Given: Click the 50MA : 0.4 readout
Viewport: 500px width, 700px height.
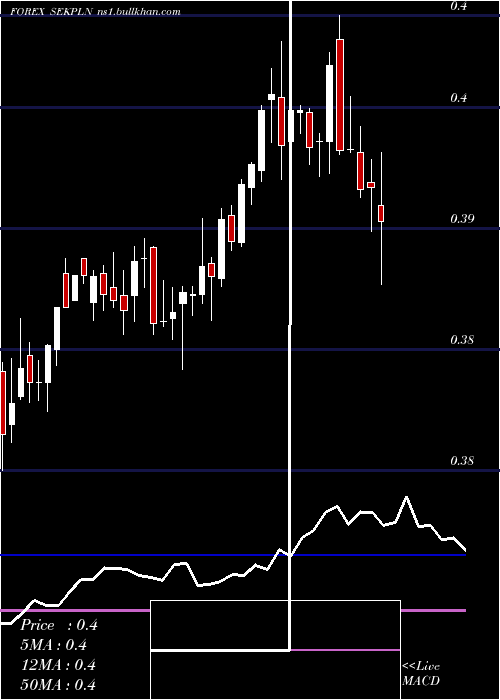Looking at the screenshot, I should tap(58, 685).
